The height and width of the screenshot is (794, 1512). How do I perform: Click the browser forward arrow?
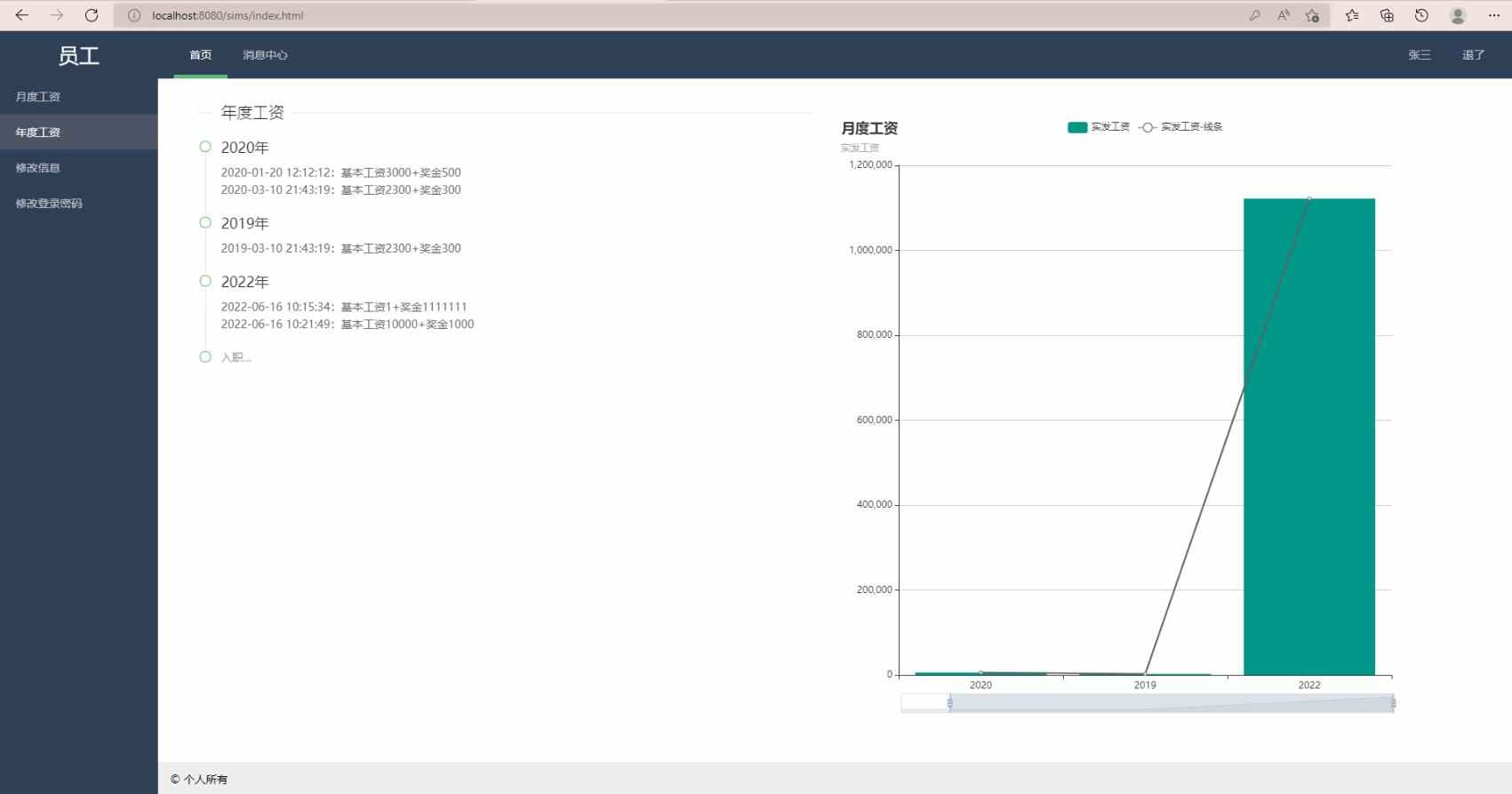coord(57,15)
